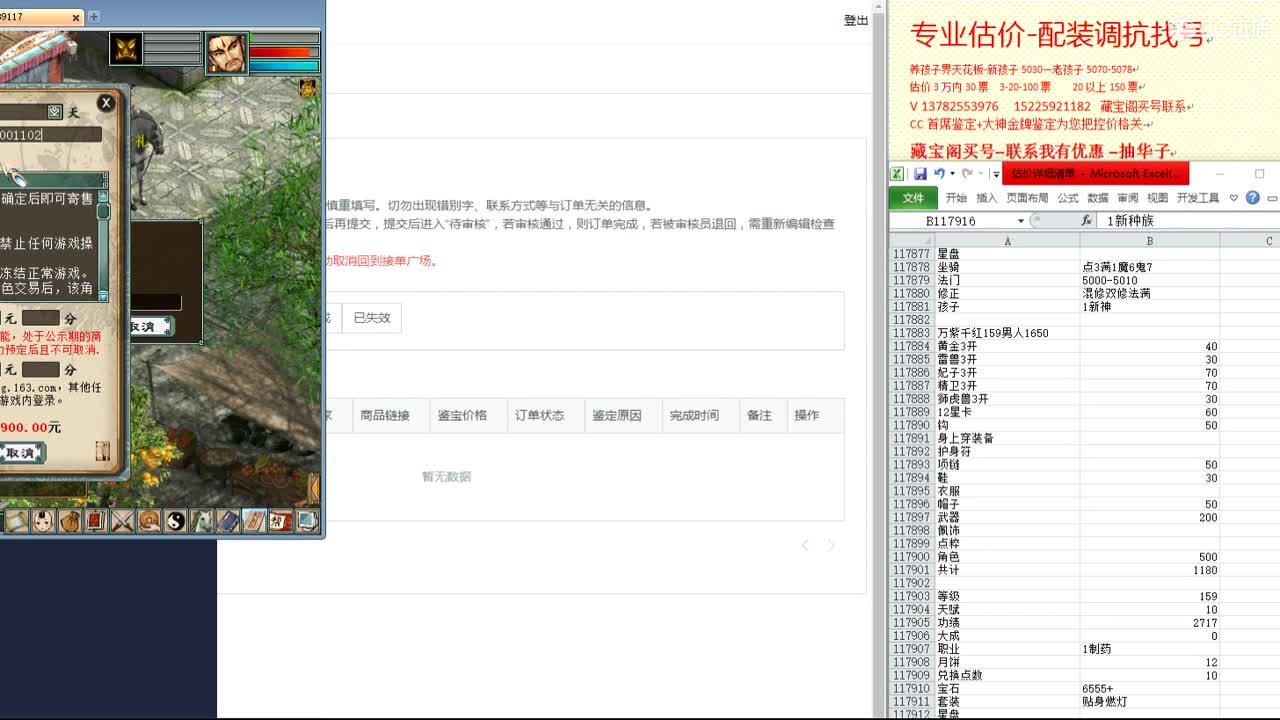
Task: Click the Excel application logo icon
Action: coord(897,174)
